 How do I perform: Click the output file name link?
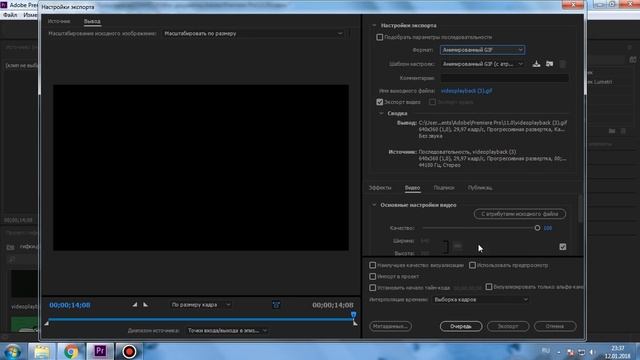[x=467, y=91]
